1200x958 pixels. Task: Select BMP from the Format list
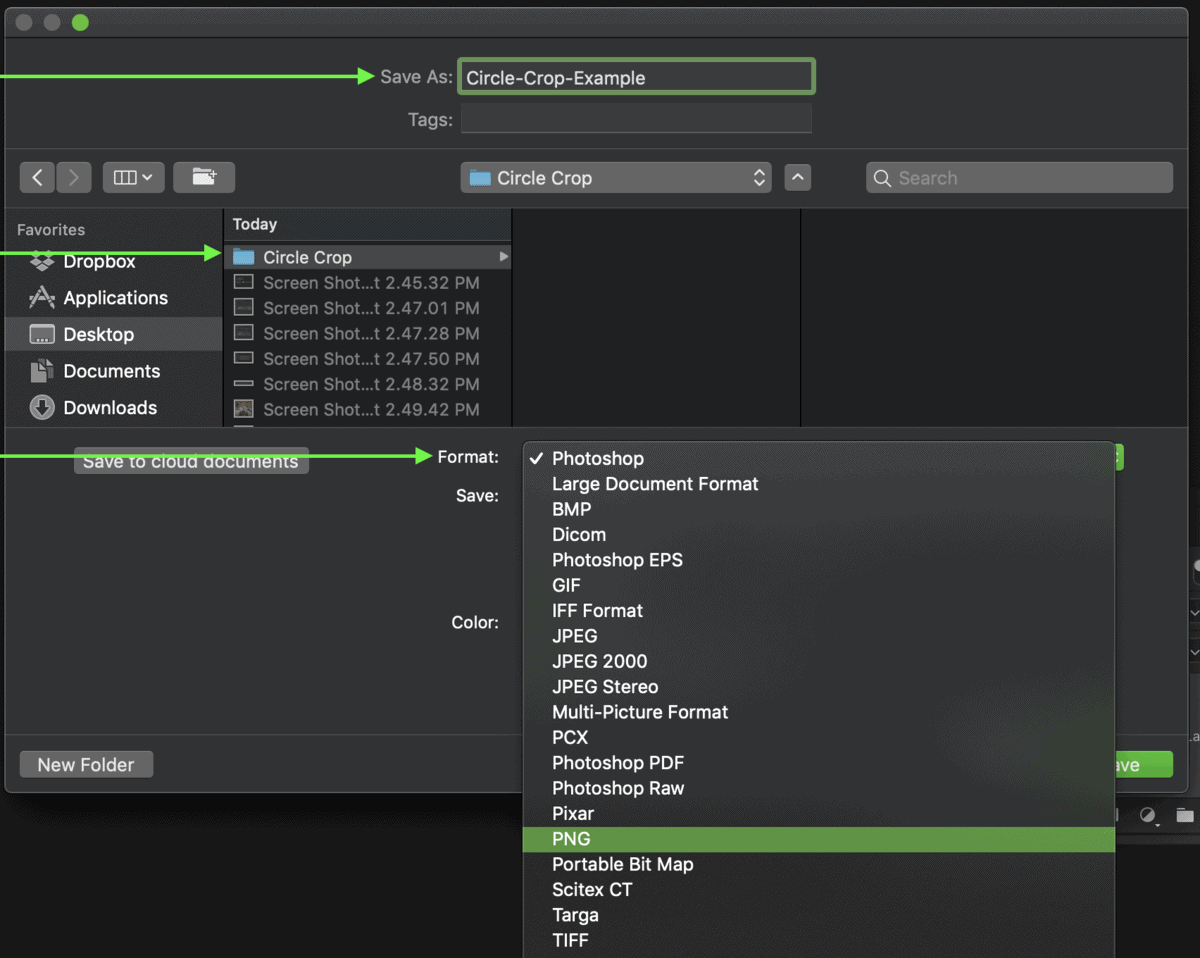818,509
